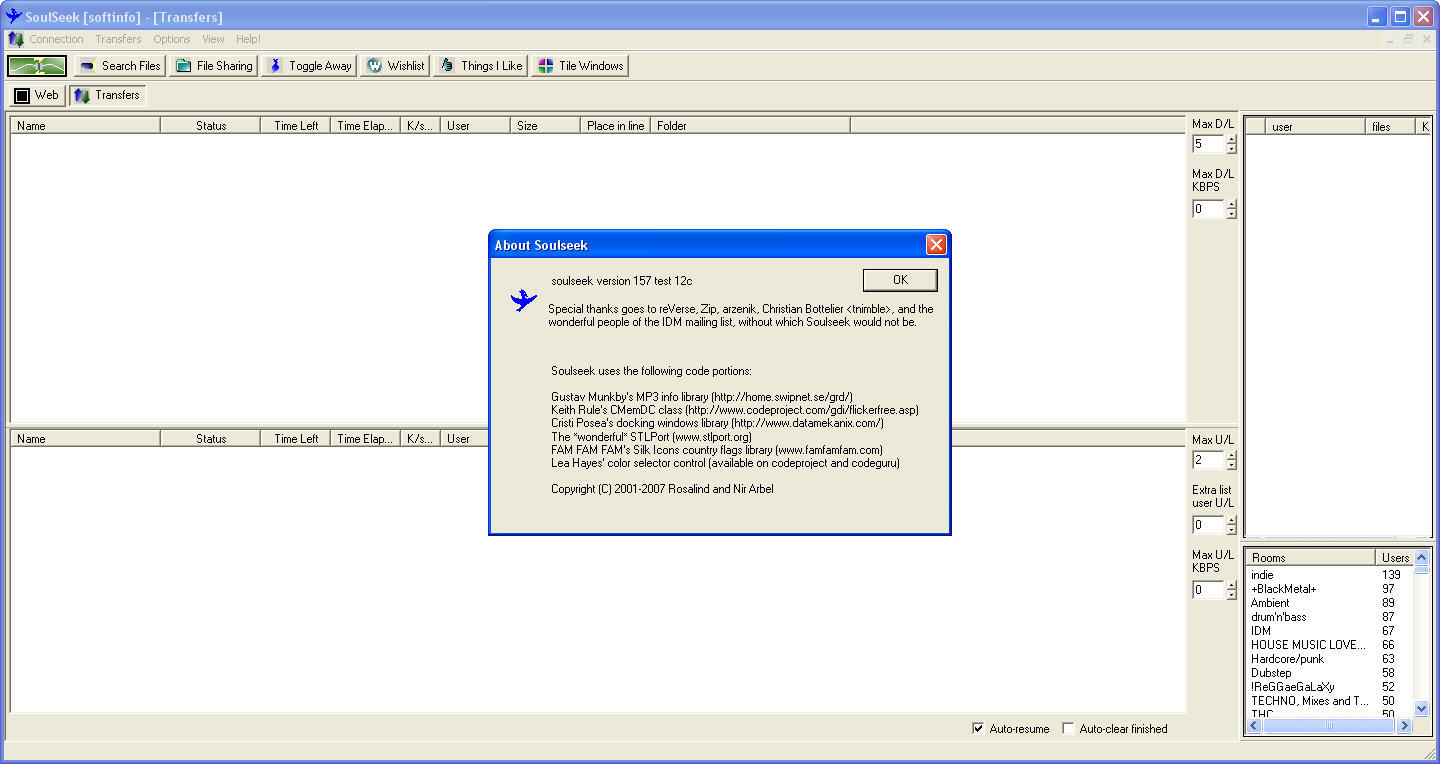Click the Max D/L value field
Image resolution: width=1440 pixels, height=764 pixels.
pos(1208,144)
